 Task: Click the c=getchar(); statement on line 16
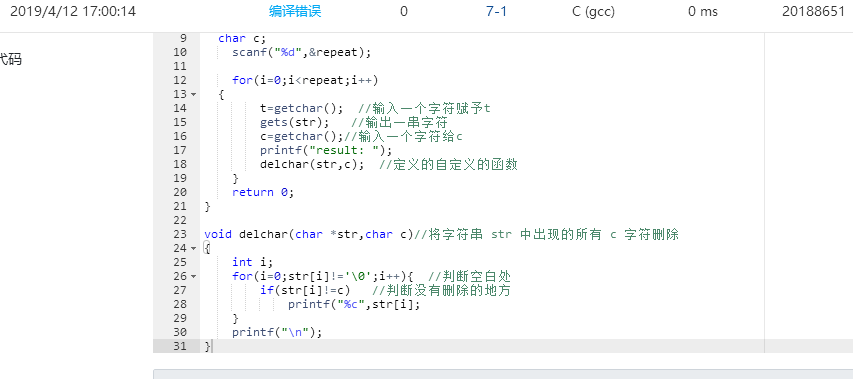[x=301, y=136]
